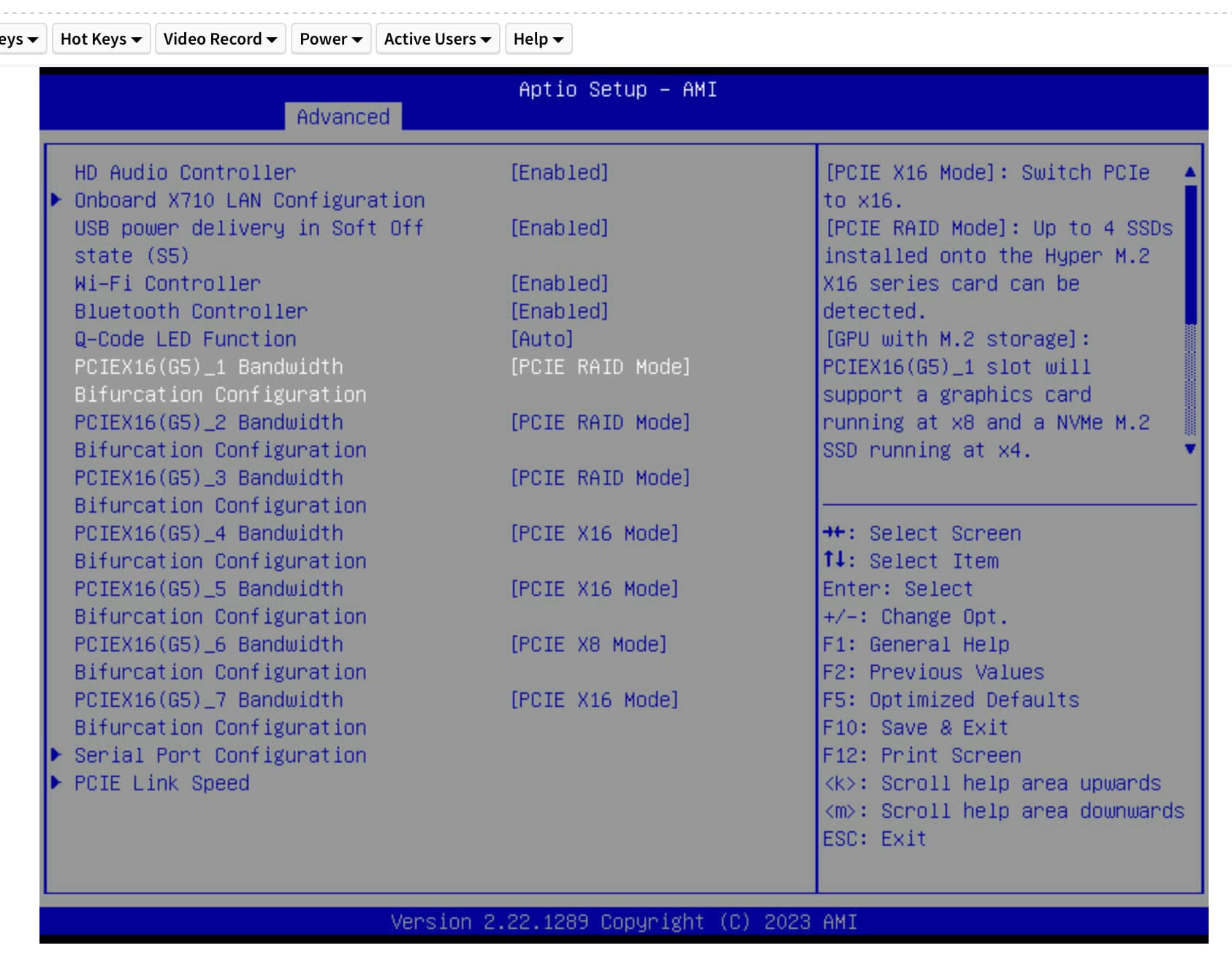
Task: Select USB power delivery Enabled value
Action: tap(559, 228)
